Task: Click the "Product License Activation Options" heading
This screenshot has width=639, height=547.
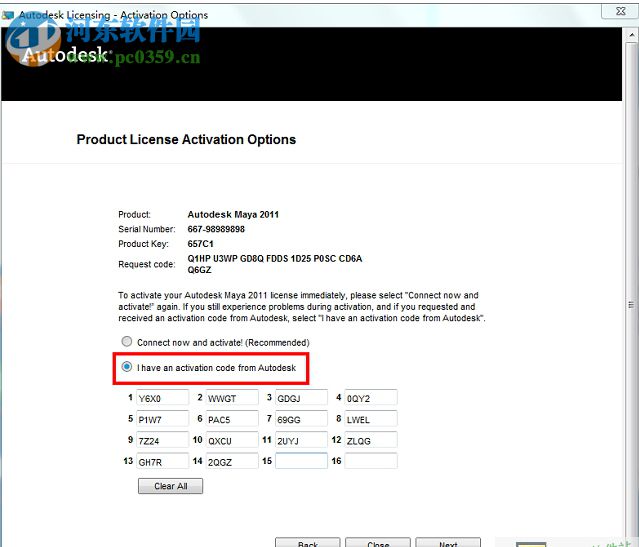Action: 186,139
